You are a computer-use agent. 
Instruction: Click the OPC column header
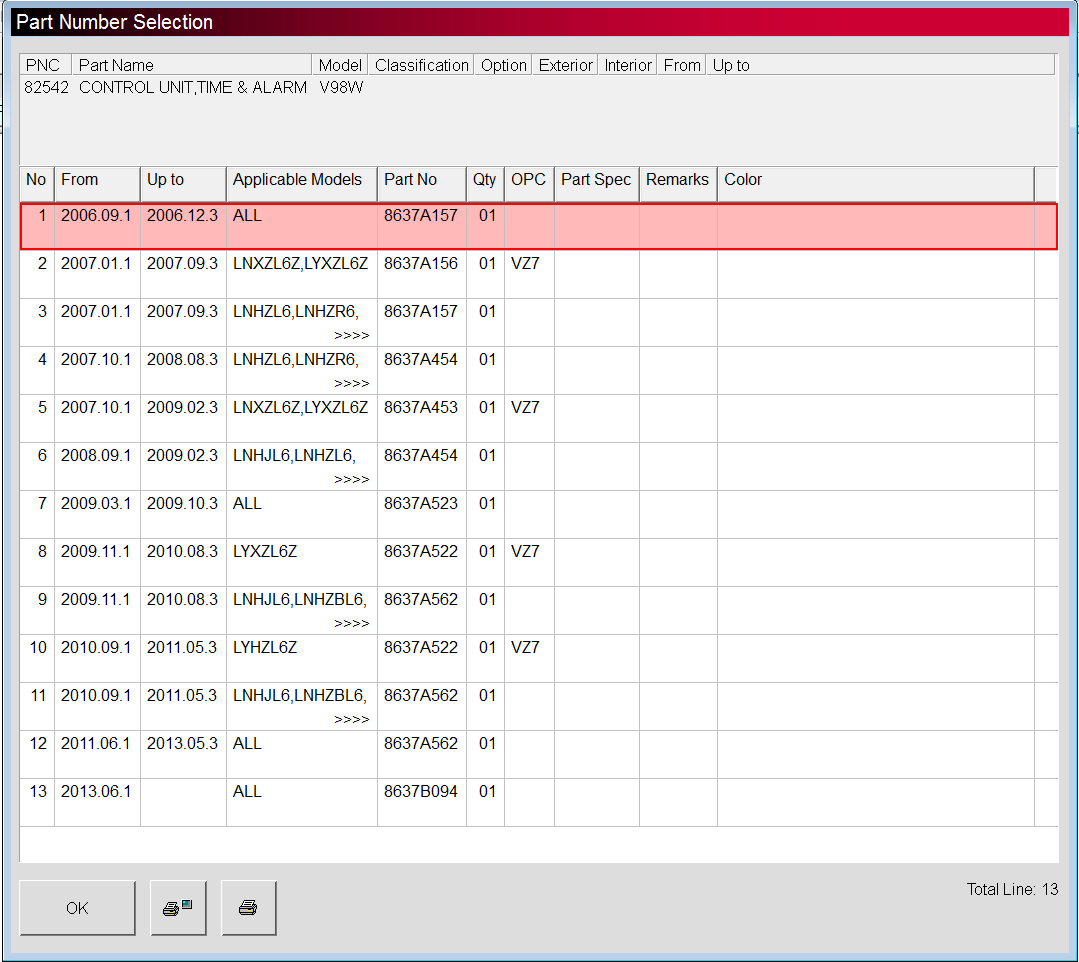pyautogui.click(x=528, y=180)
